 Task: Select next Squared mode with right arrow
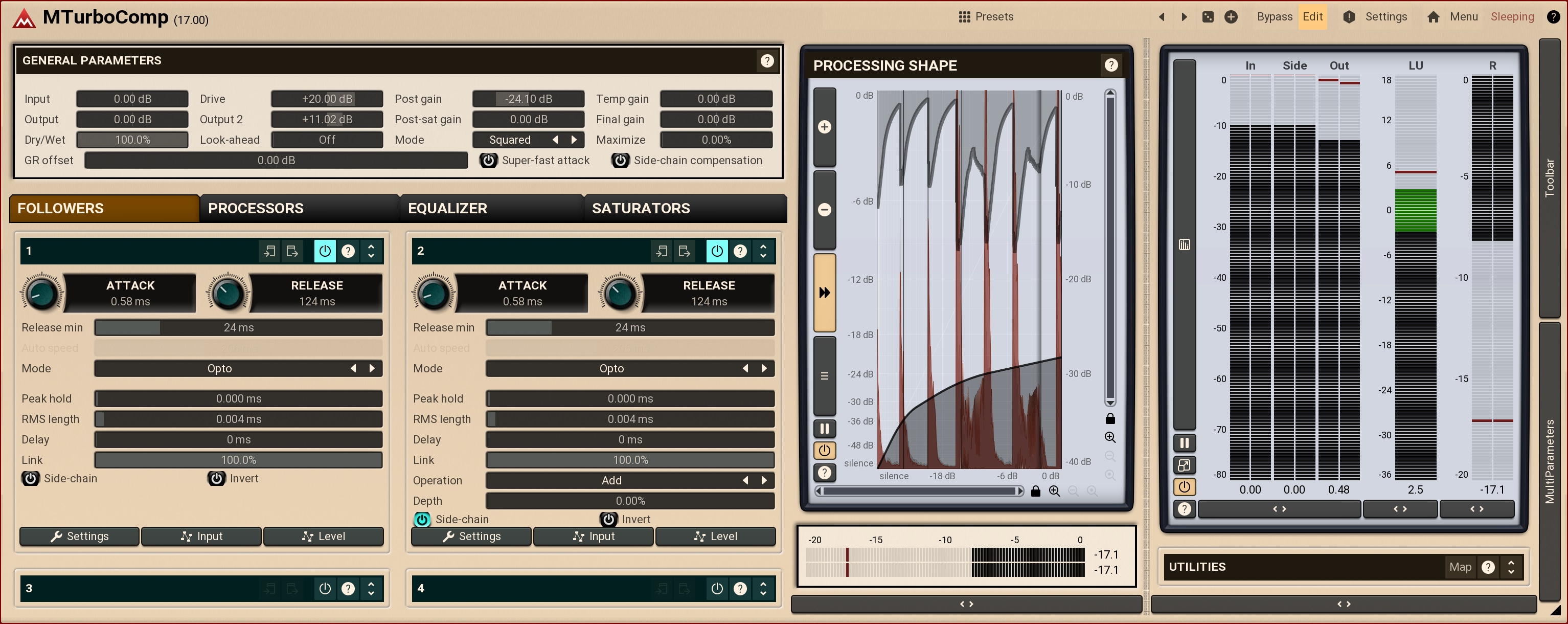pyautogui.click(x=574, y=140)
